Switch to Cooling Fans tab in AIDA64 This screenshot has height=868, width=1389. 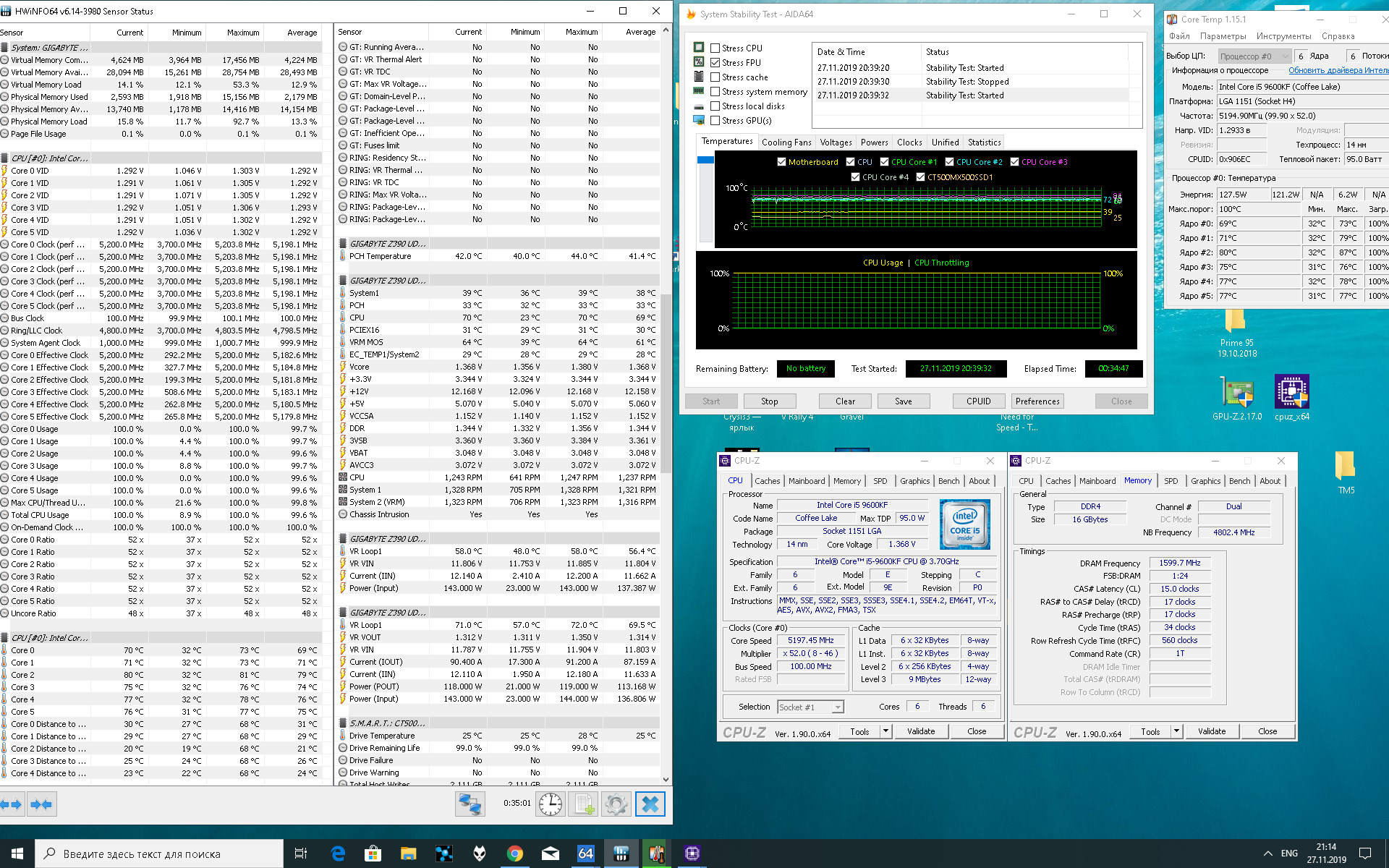[x=786, y=142]
